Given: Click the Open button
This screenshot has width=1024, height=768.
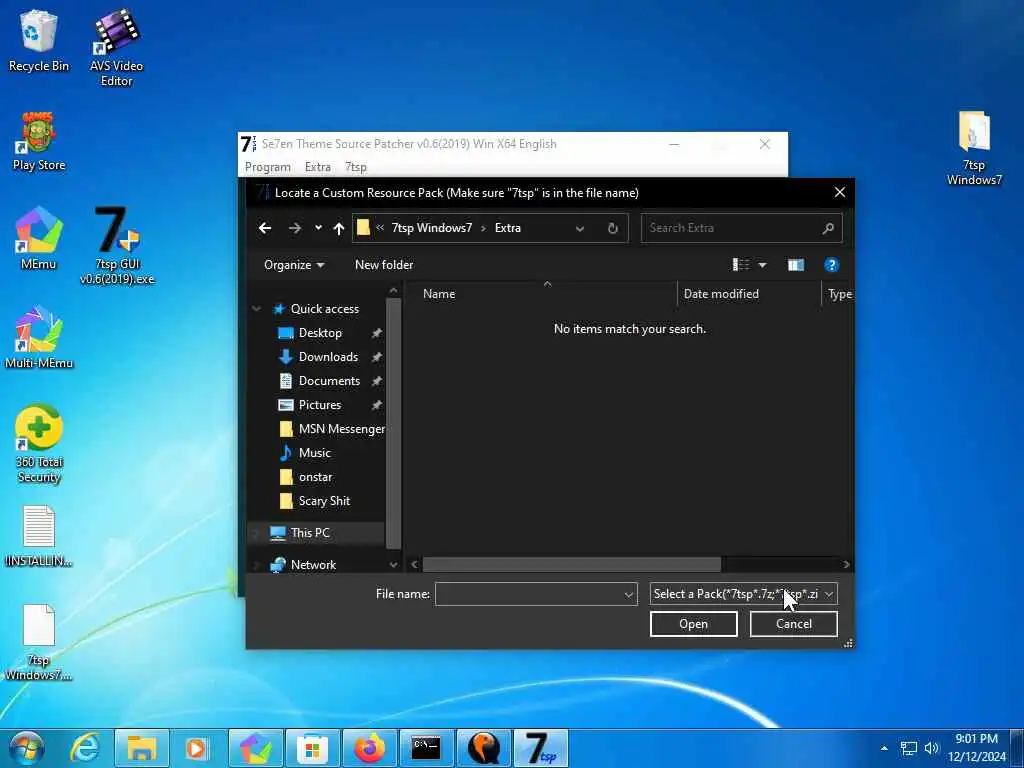Looking at the screenshot, I should point(694,624).
